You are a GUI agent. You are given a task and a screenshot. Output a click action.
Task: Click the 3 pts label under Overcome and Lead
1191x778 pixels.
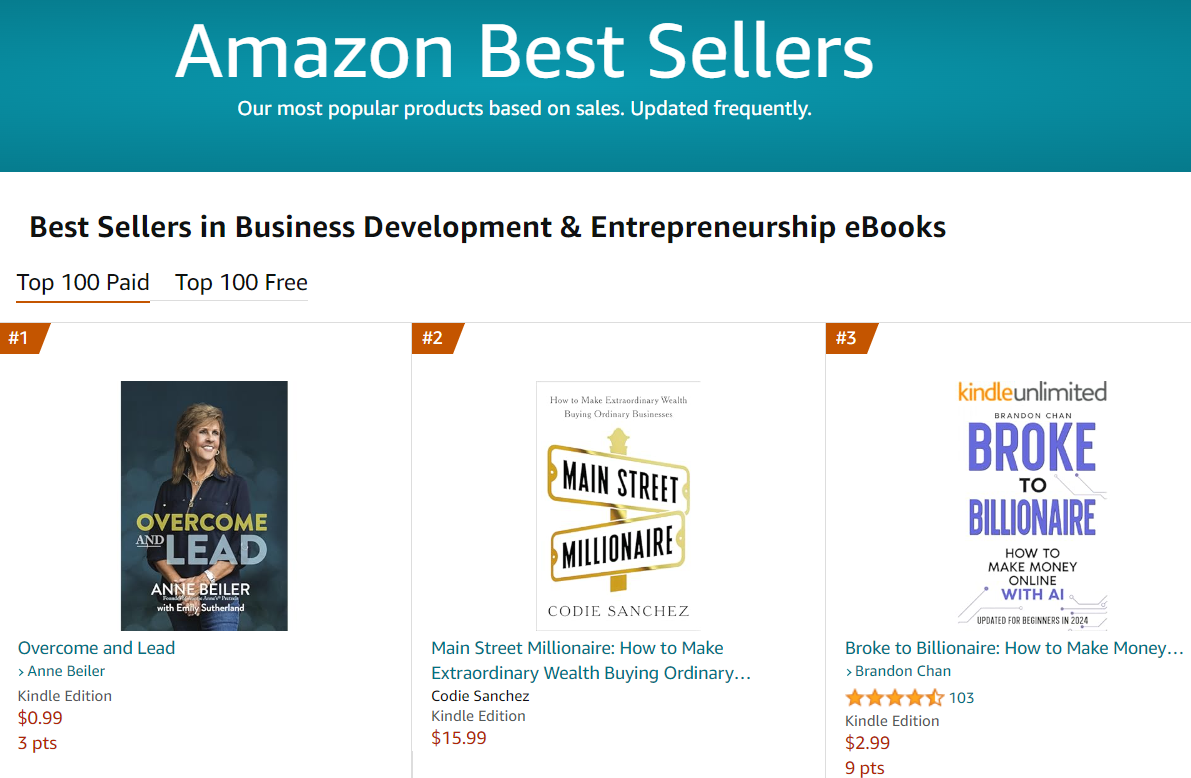coord(38,743)
